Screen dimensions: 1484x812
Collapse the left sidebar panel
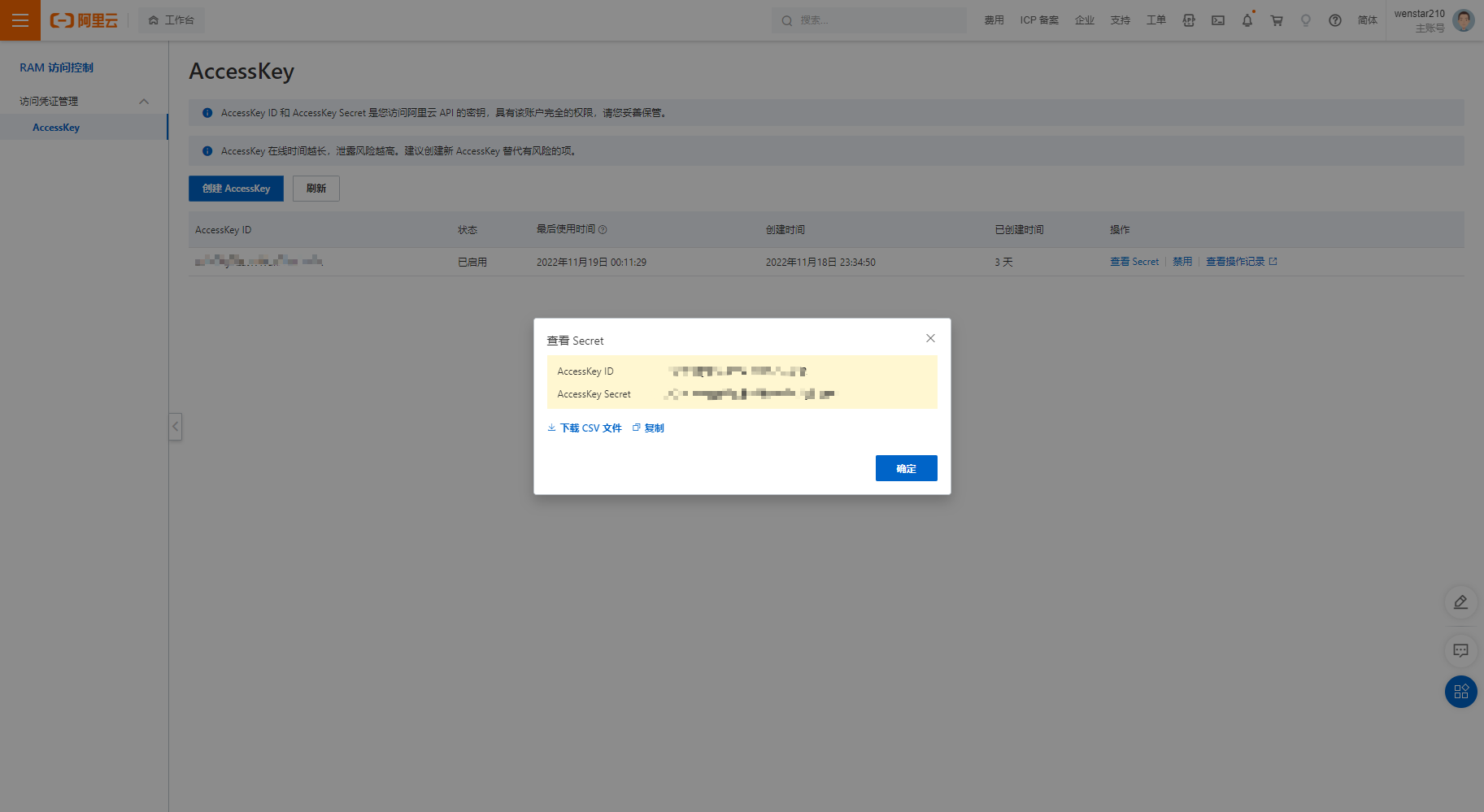point(175,426)
